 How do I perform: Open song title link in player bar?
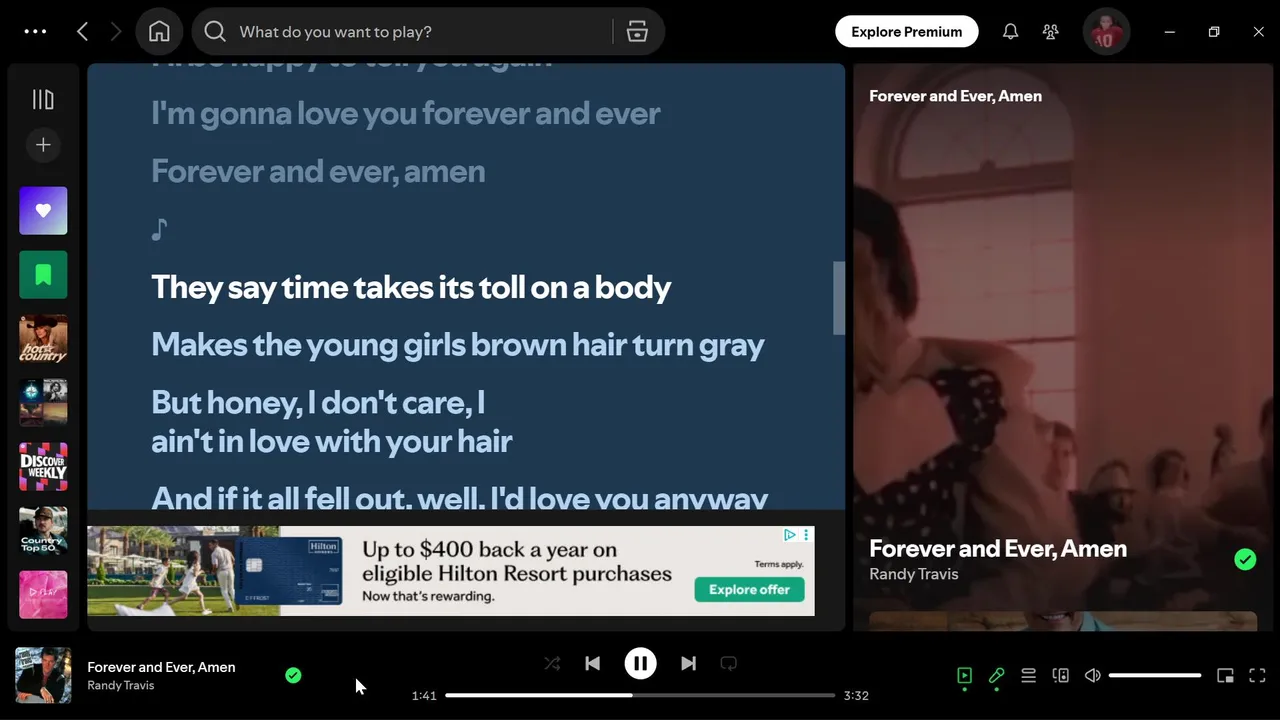[161, 667]
